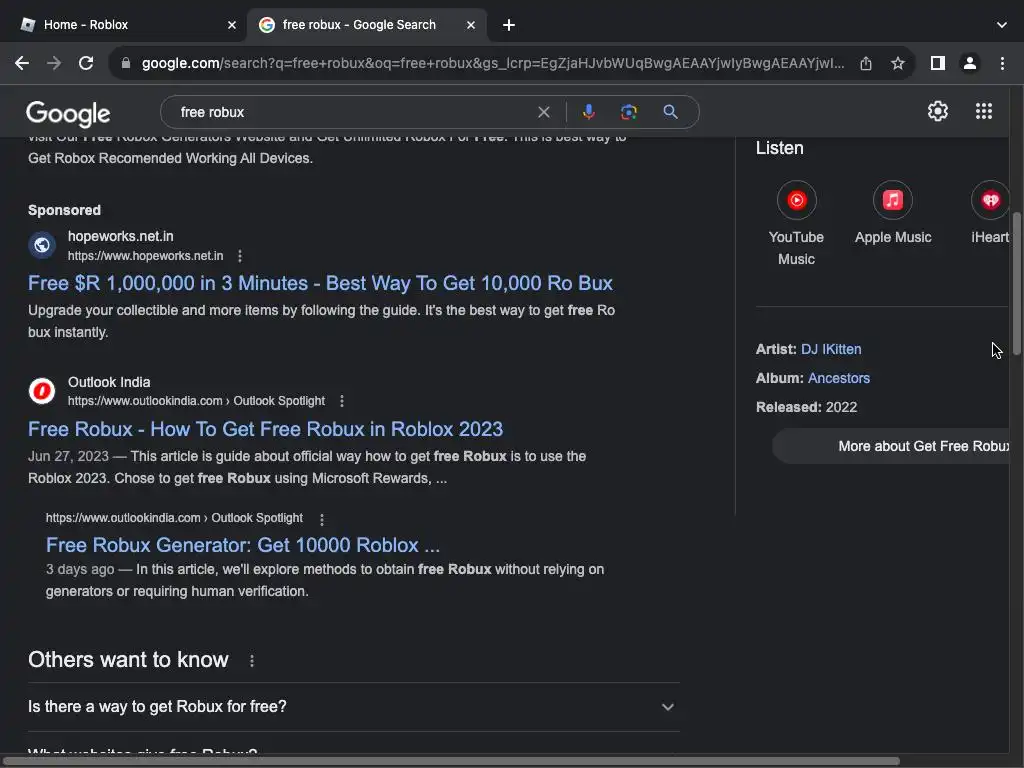
Task: Go back to the previous page
Action: [x=22, y=63]
